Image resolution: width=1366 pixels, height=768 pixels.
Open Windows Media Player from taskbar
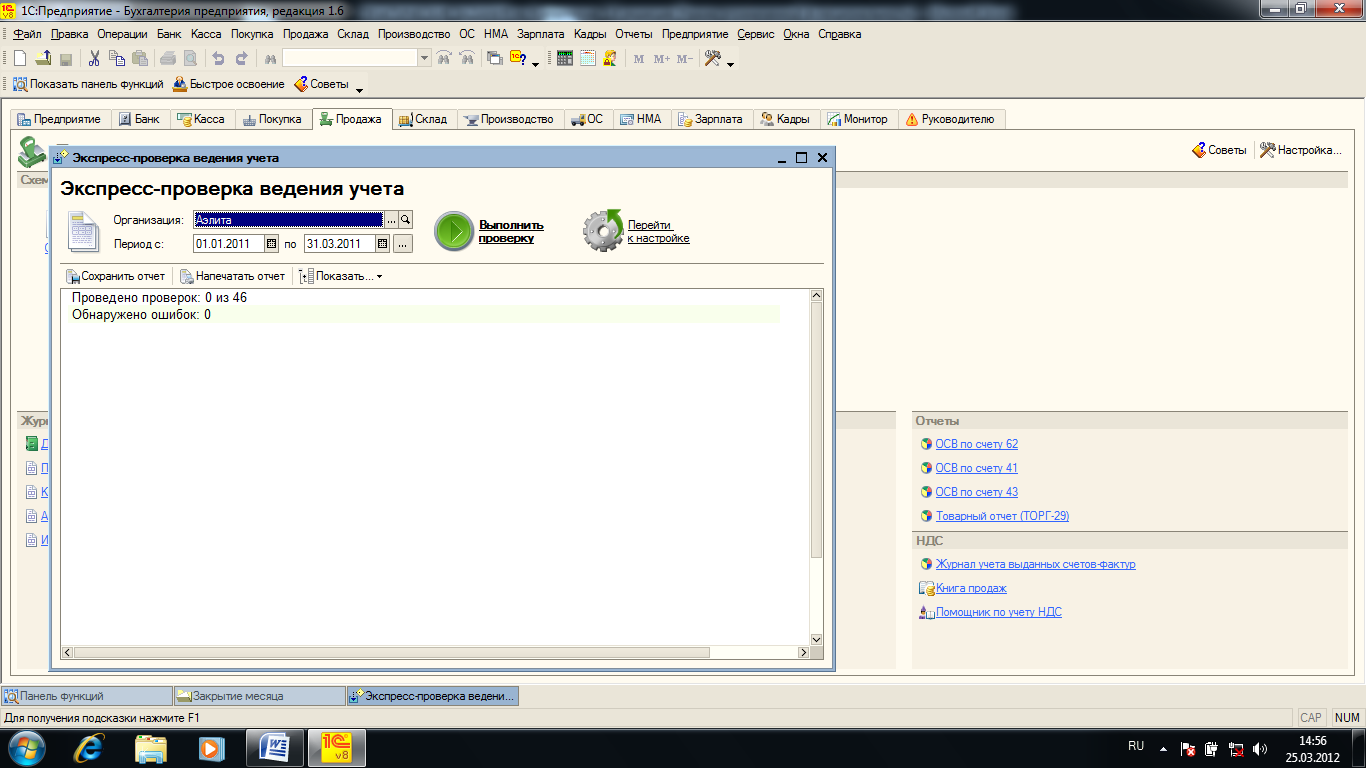click(211, 747)
